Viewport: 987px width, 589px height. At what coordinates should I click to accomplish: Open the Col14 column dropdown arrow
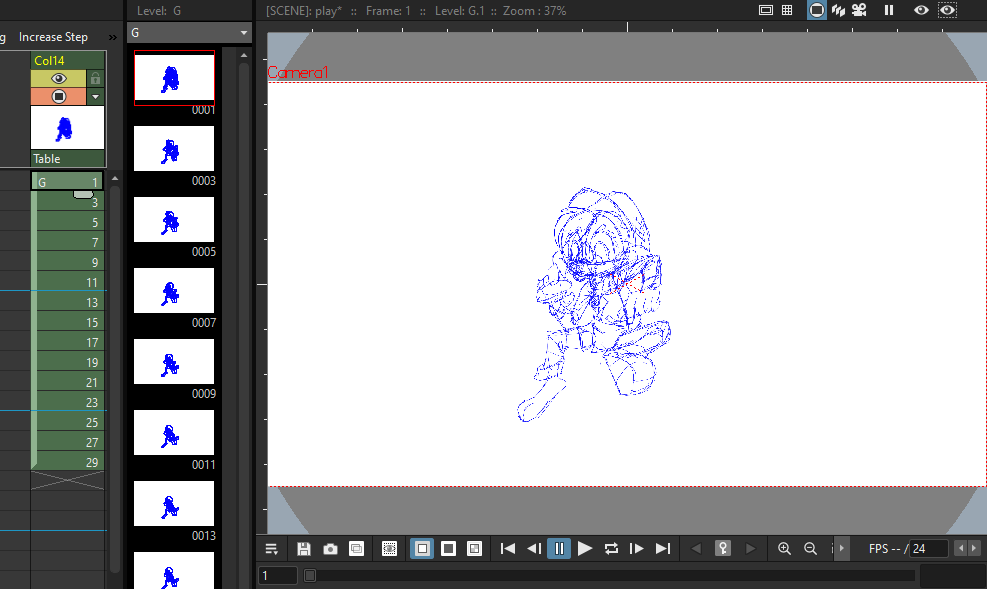pos(95,96)
